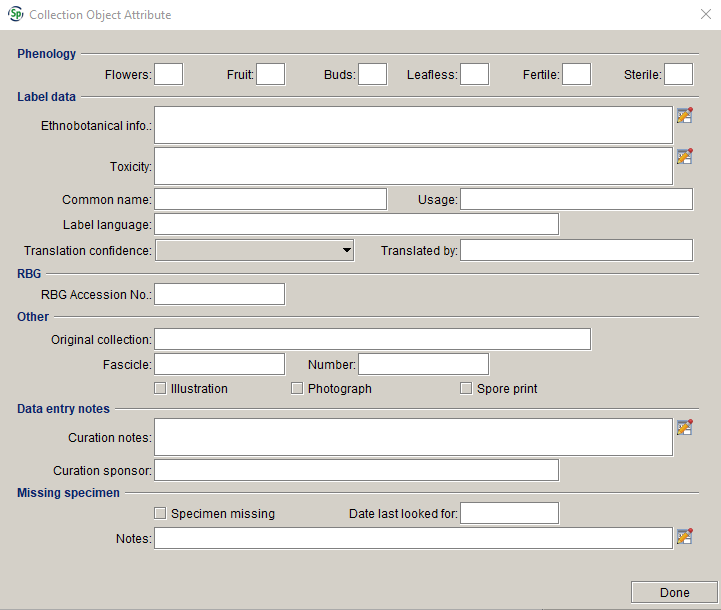Click into the Buds field
The image size is (721, 610).
tap(372, 74)
